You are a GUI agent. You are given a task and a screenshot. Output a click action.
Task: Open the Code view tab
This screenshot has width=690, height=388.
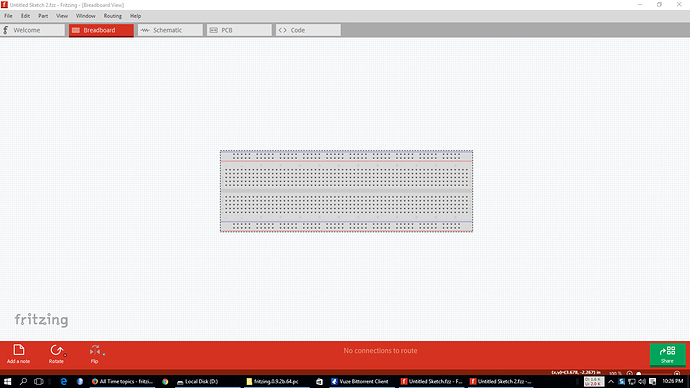[x=308, y=30]
